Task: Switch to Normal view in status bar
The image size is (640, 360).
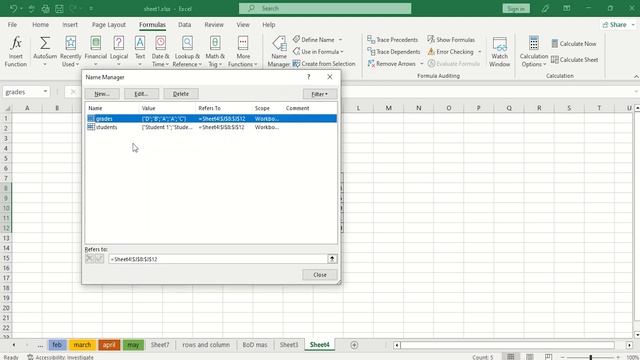Action: point(511,357)
